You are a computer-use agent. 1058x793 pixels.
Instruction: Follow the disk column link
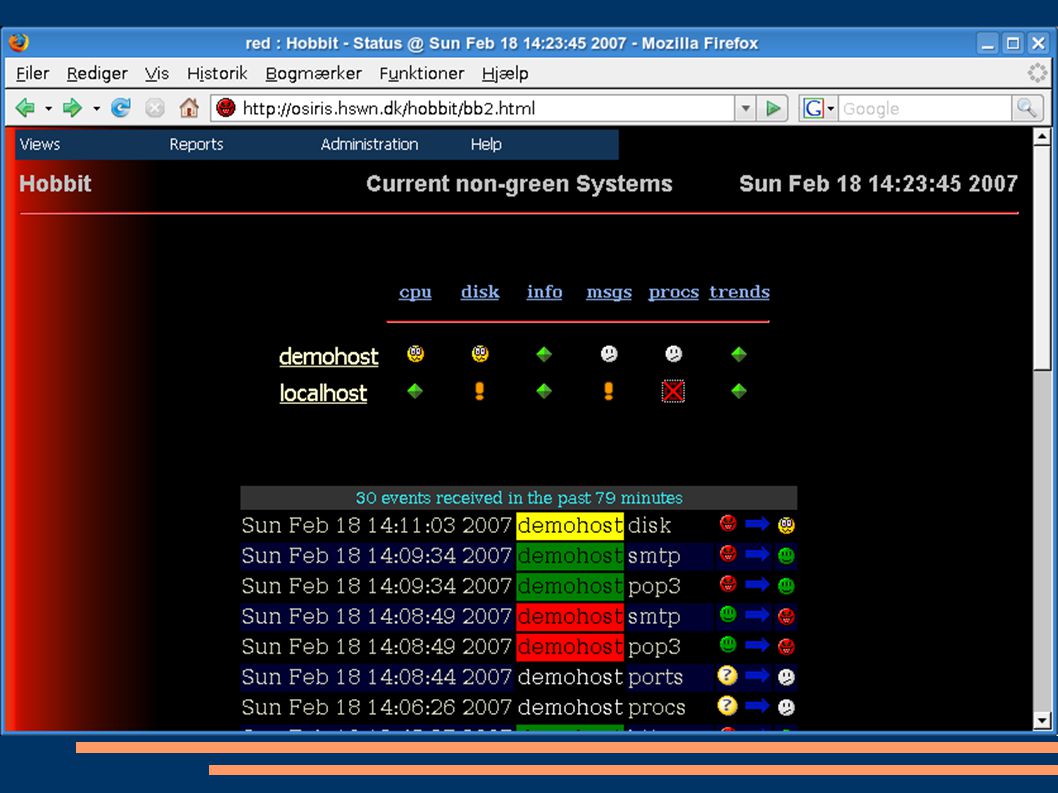click(x=480, y=292)
